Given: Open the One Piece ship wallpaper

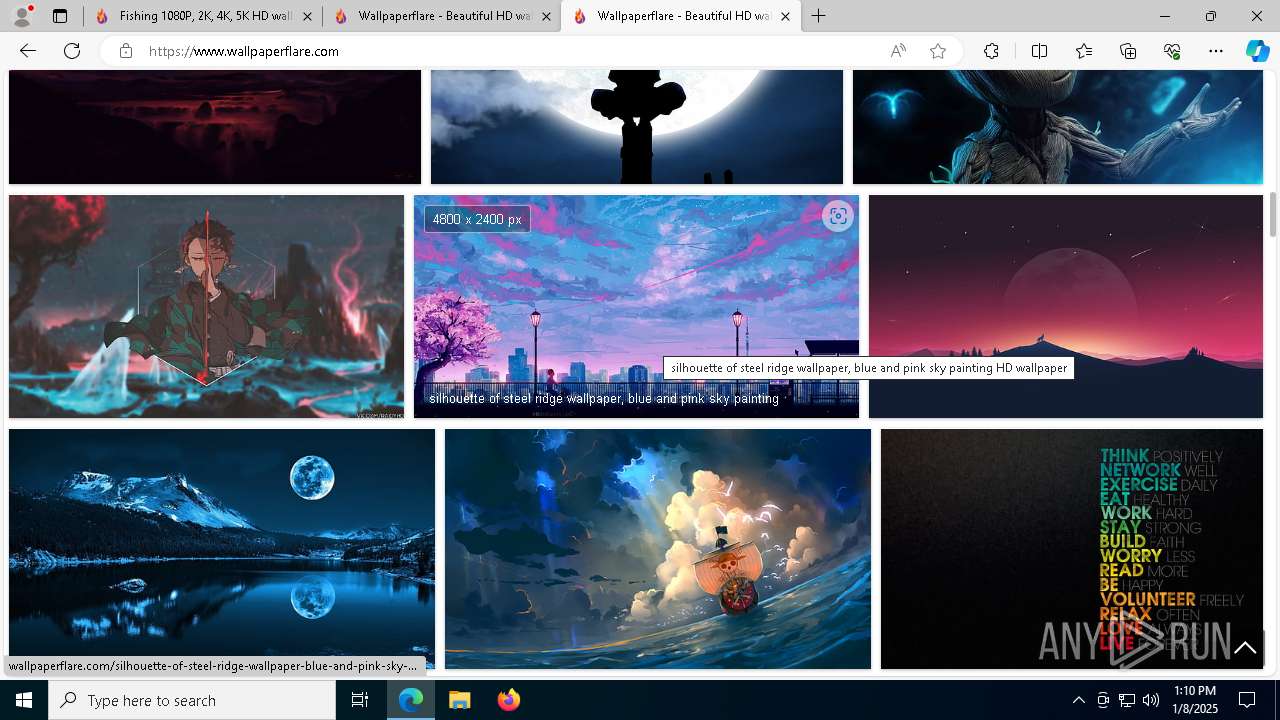Looking at the screenshot, I should [658, 549].
